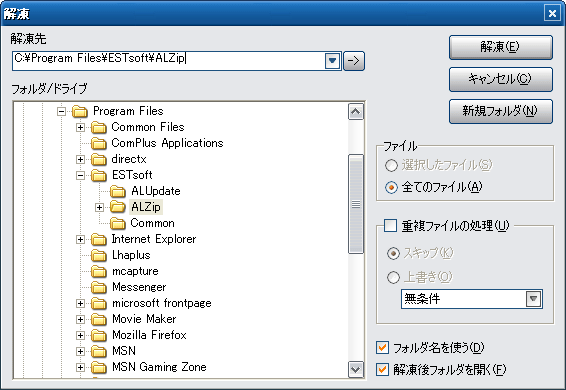566x390 pixels.
Task: Click the ALUpdate folder icon
Action: 118,191
